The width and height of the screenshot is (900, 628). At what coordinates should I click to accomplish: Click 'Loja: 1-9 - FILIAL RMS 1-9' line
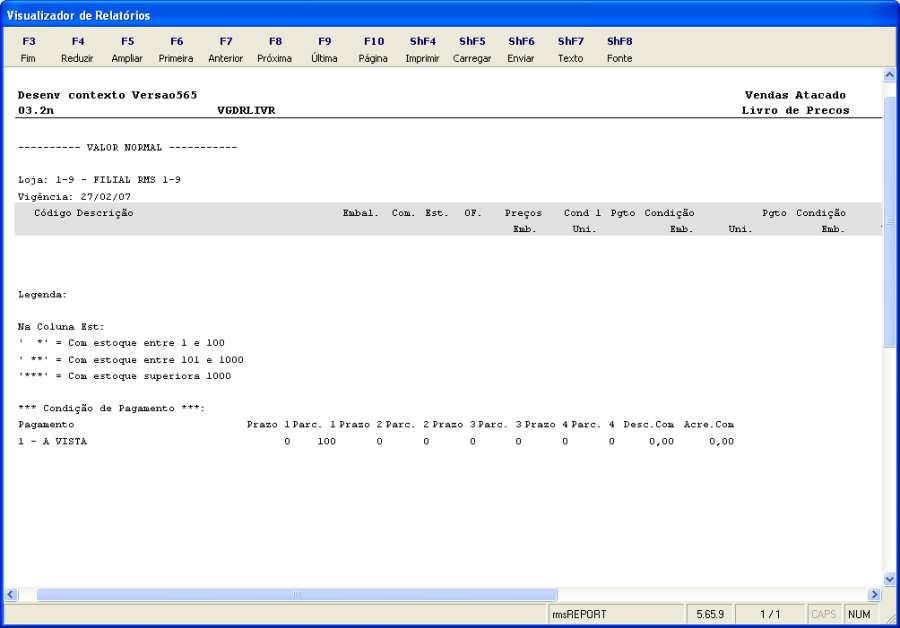(x=99, y=180)
